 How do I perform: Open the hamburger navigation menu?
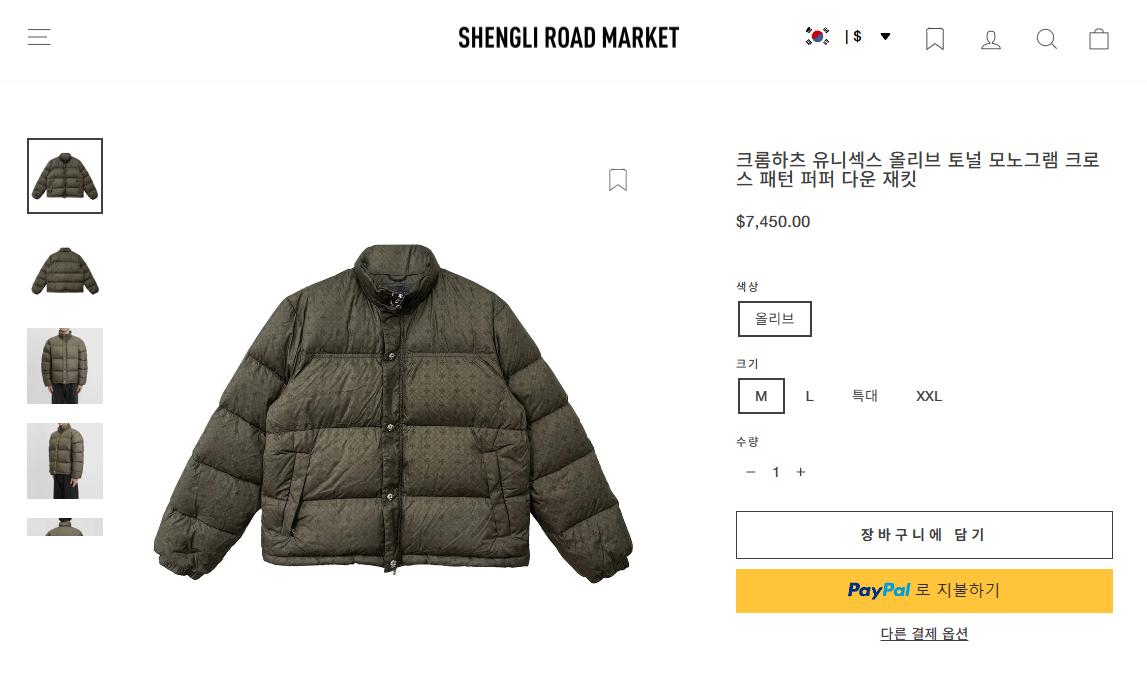pos(39,37)
